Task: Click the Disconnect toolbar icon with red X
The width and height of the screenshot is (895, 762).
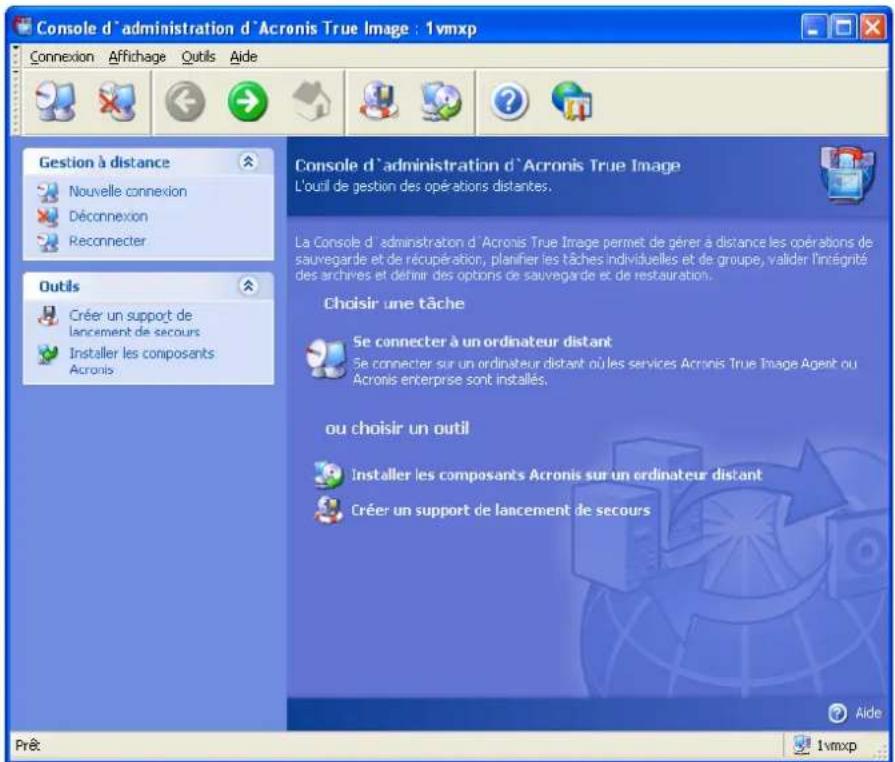Action: pyautogui.click(x=117, y=102)
